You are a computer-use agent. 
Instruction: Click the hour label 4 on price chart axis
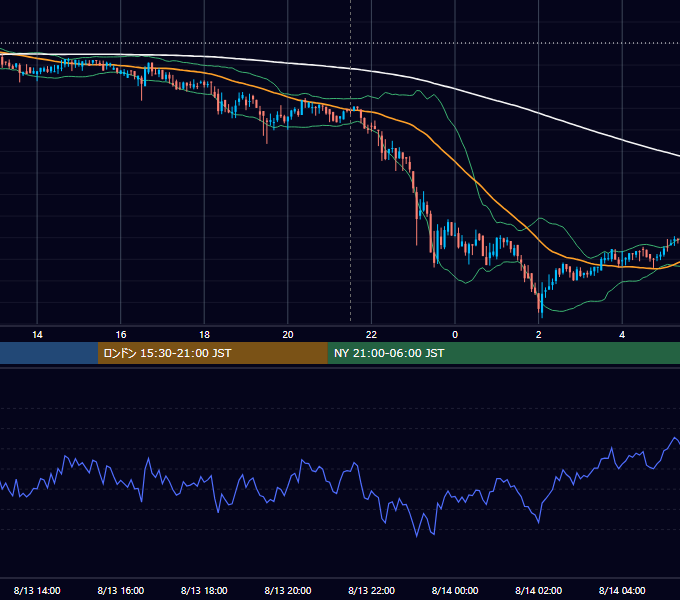tap(622, 335)
